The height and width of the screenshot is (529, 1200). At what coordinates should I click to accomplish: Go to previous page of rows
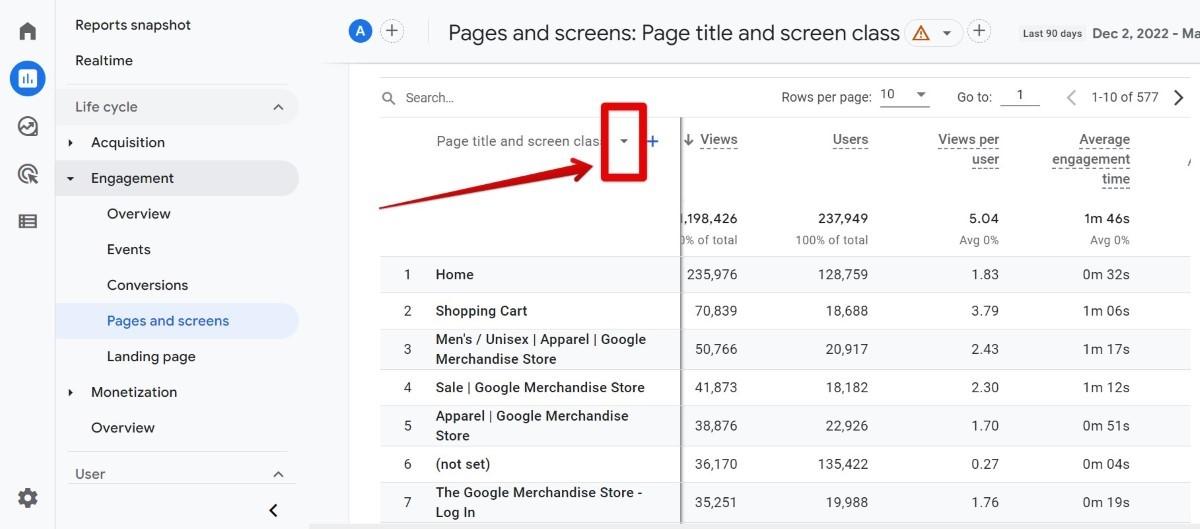(1071, 97)
